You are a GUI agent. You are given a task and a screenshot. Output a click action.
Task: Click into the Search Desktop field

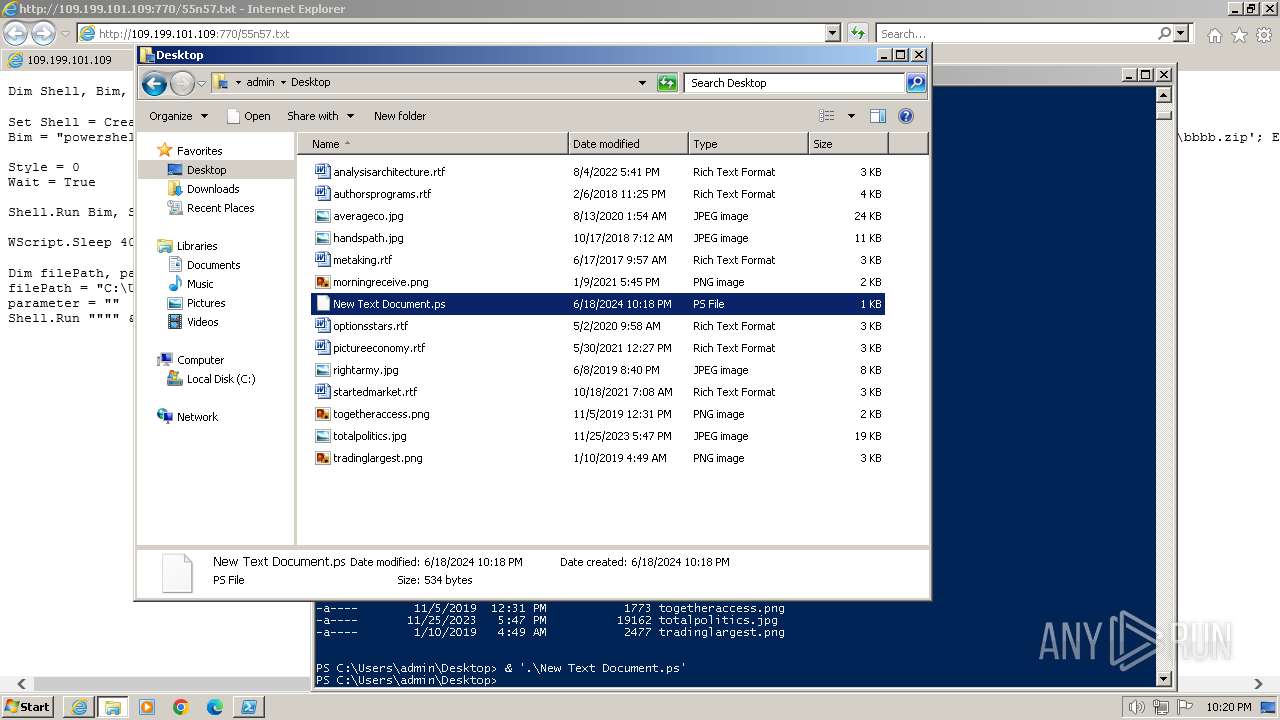point(795,83)
